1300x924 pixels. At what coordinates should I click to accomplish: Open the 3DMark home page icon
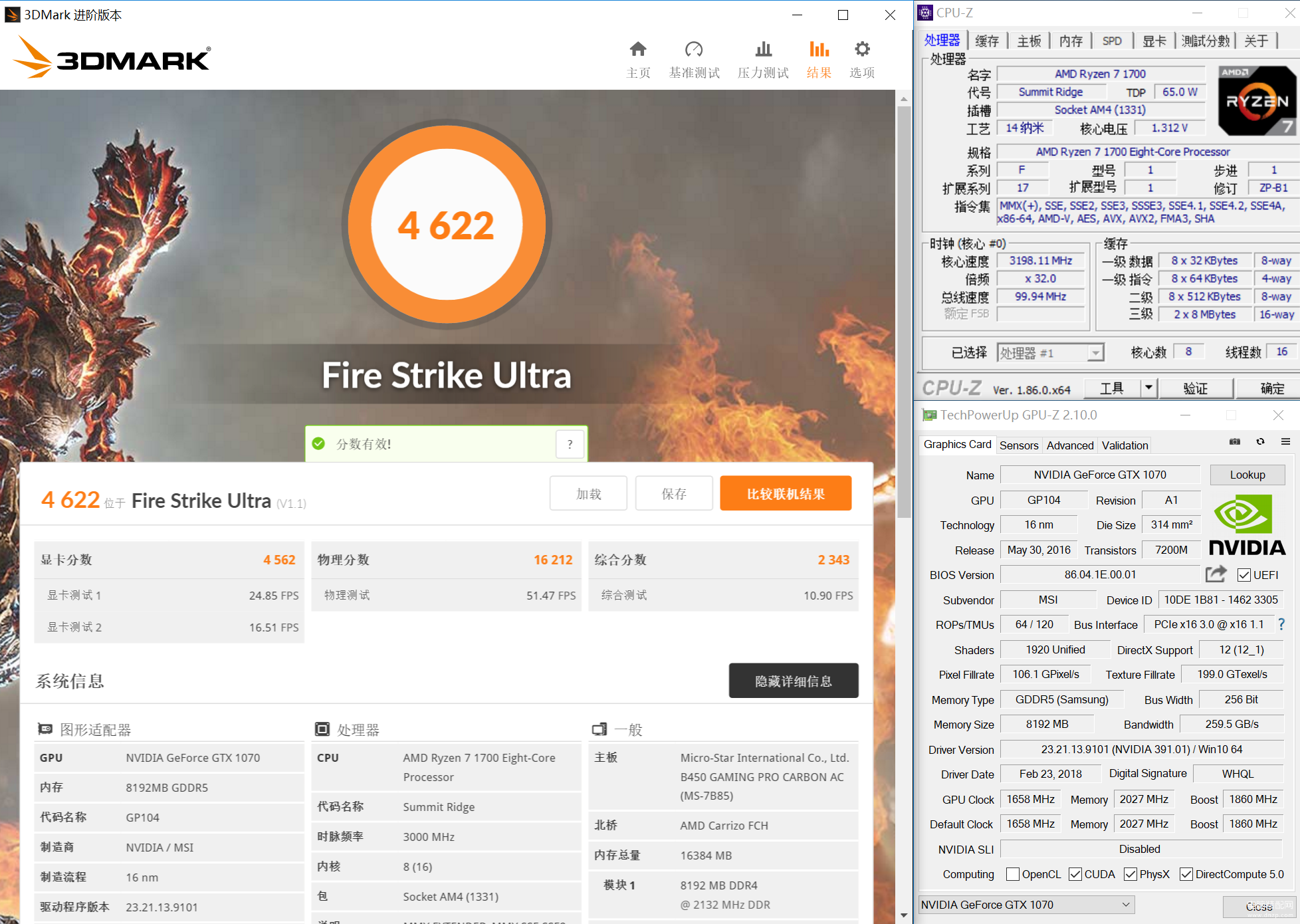(x=638, y=49)
